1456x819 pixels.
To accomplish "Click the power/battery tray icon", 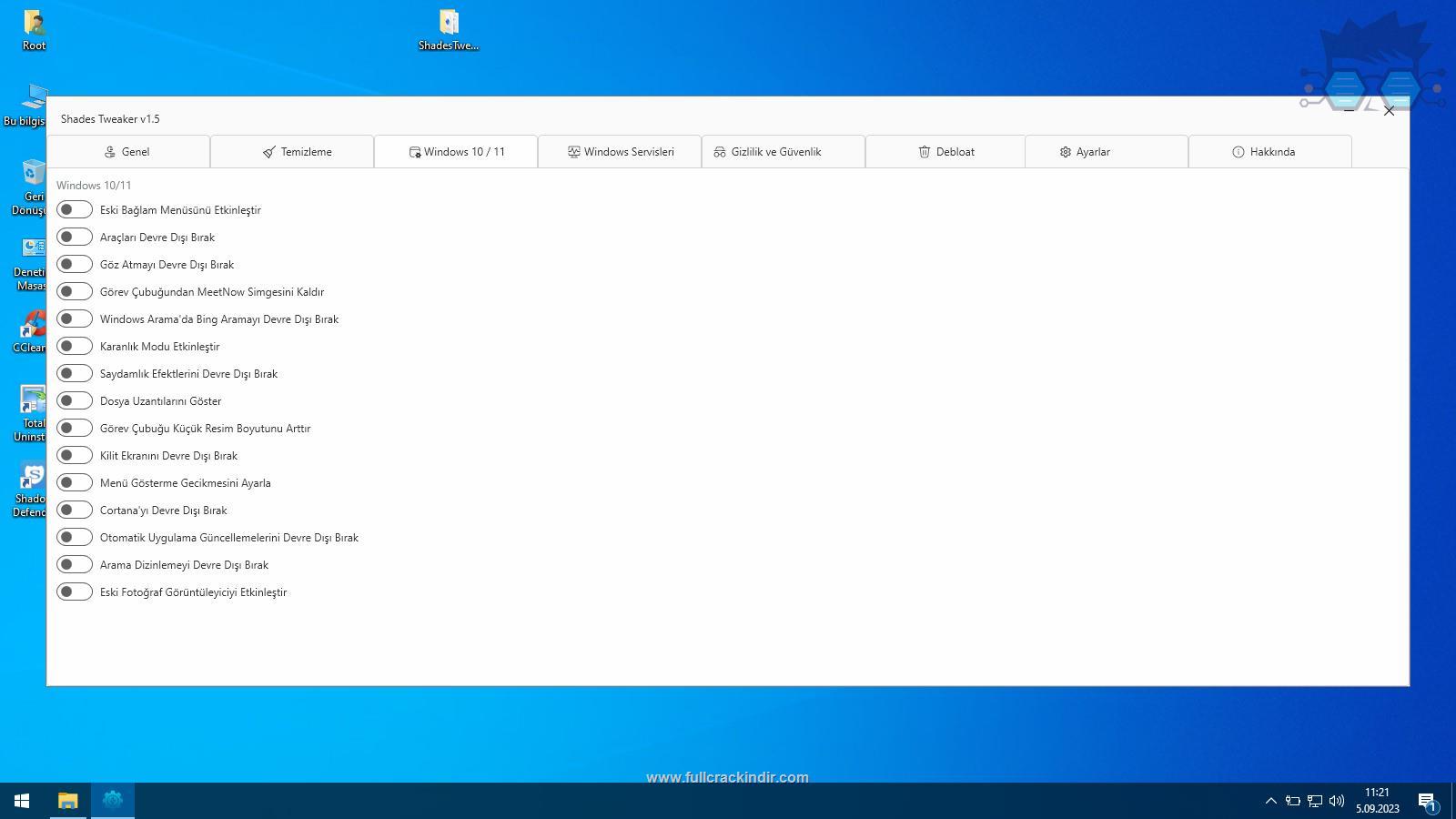I will [1292, 801].
